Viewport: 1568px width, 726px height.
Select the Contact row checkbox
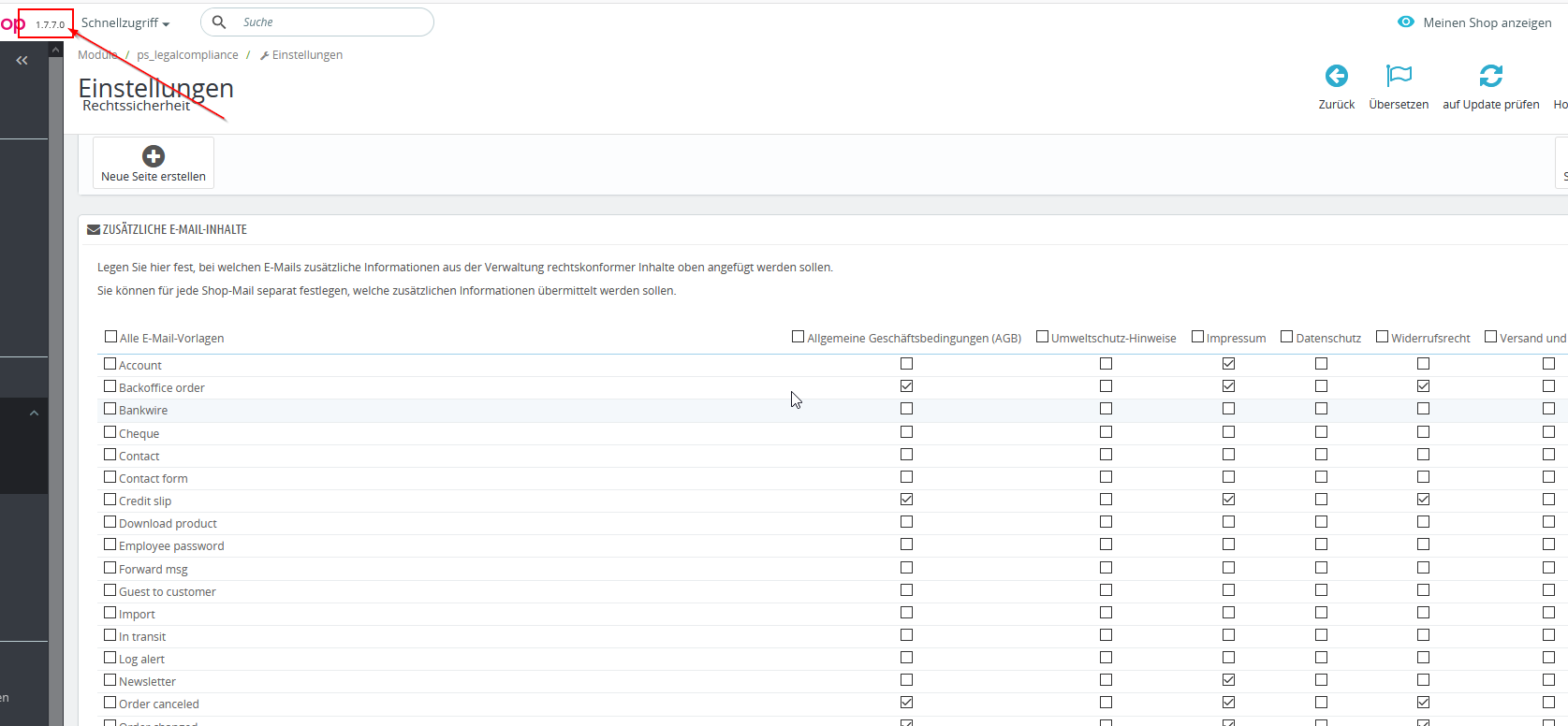(110, 455)
